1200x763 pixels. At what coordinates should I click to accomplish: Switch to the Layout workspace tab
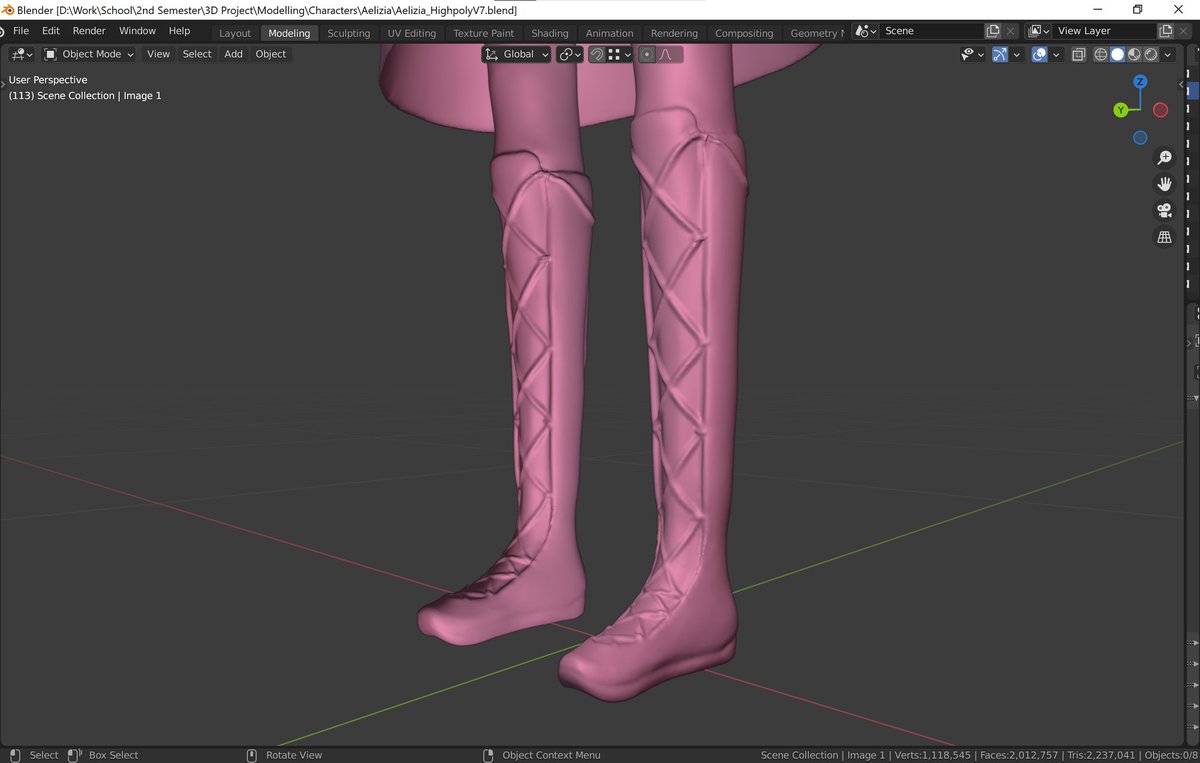tap(235, 33)
